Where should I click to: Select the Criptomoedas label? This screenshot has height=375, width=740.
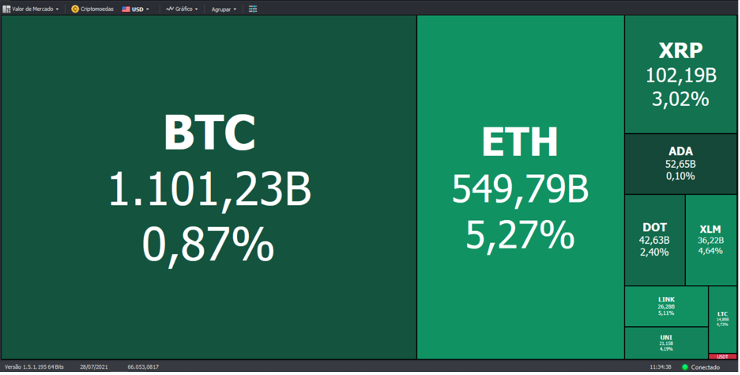[97, 9]
